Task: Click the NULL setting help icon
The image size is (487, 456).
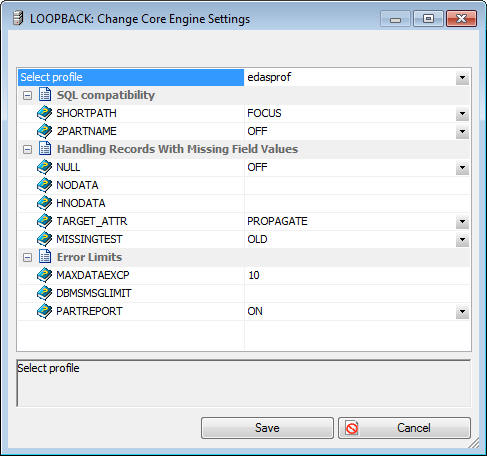Action: click(x=44, y=167)
